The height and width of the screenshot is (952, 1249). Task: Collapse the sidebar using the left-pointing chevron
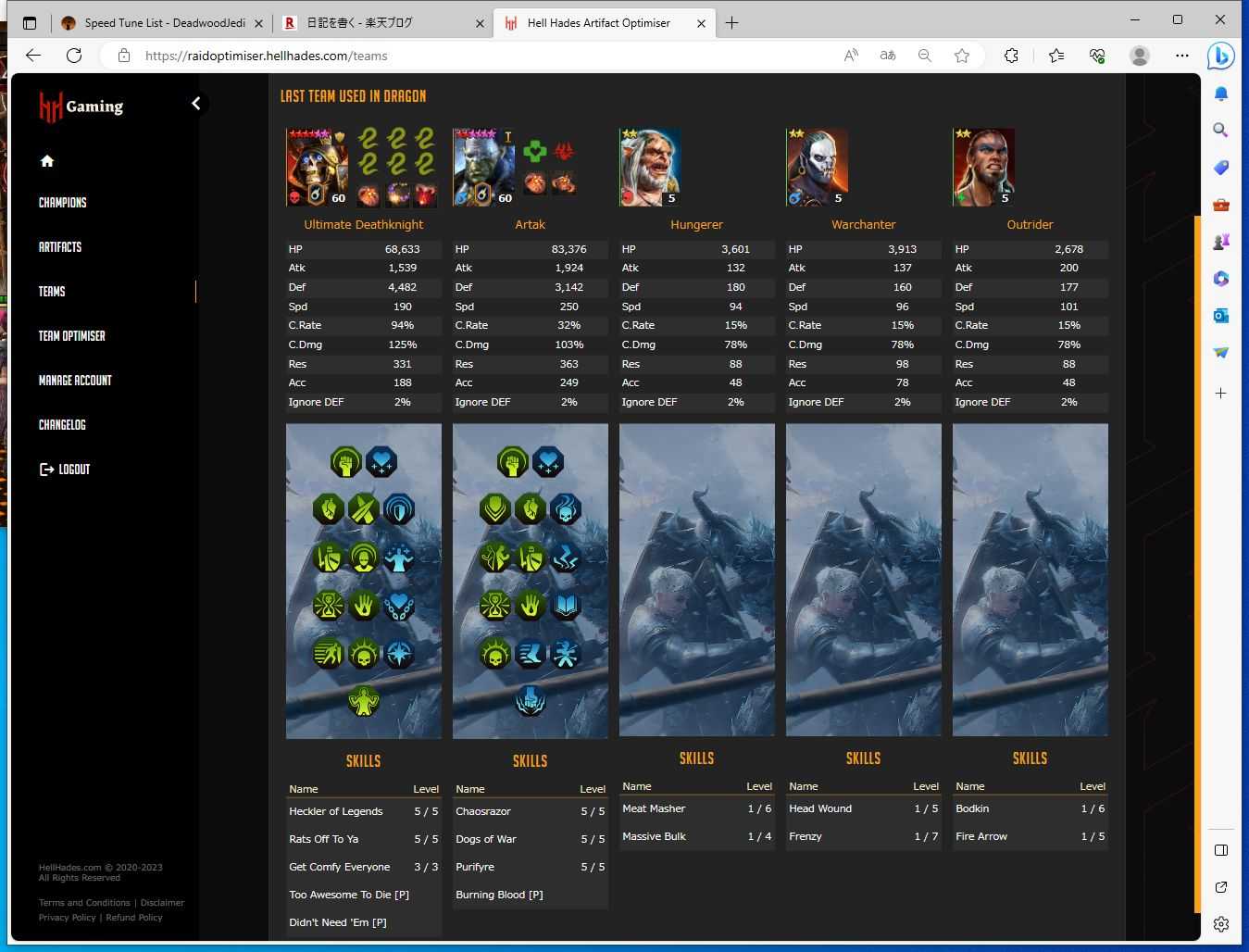(x=195, y=103)
